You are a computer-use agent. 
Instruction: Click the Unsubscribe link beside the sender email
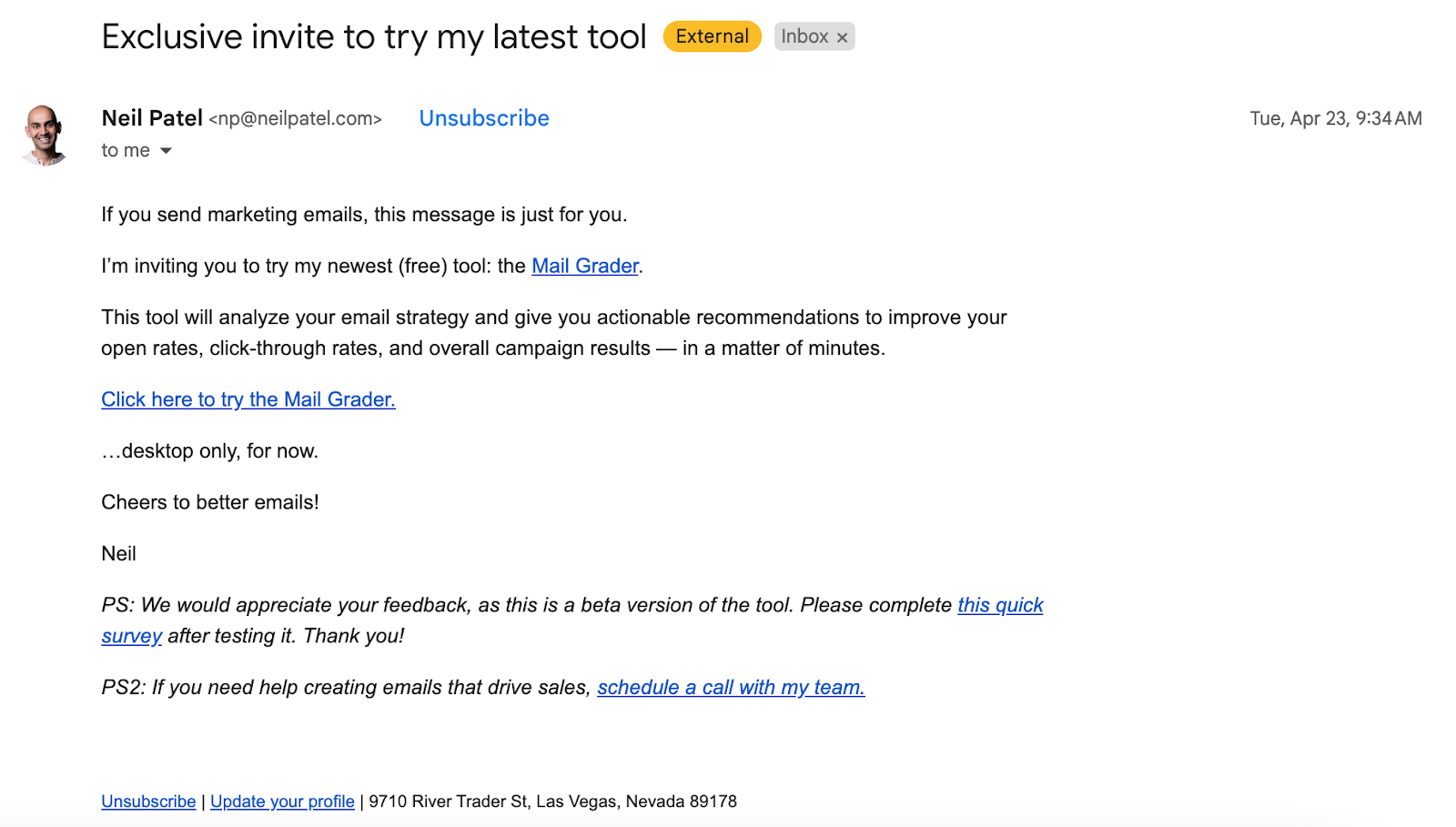tap(483, 118)
